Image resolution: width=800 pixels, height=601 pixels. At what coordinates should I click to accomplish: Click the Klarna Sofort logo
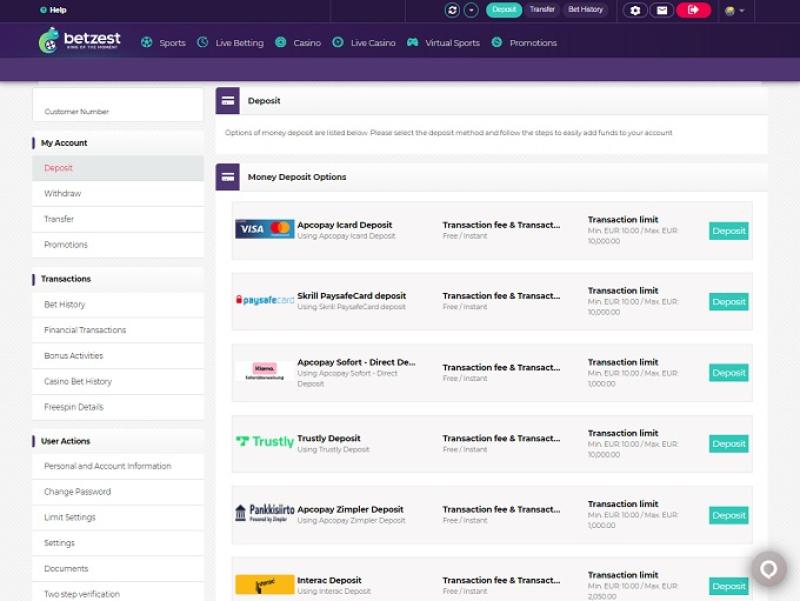(265, 371)
